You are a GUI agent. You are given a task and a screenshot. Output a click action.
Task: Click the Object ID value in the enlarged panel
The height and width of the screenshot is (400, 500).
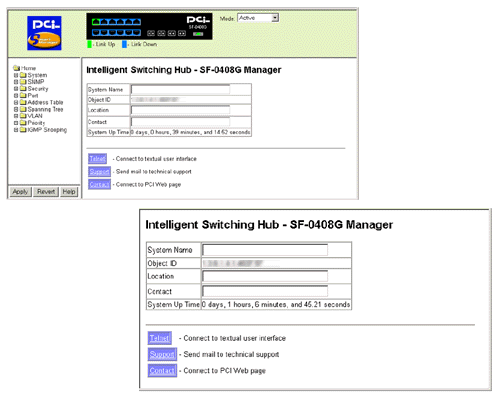tap(233, 263)
